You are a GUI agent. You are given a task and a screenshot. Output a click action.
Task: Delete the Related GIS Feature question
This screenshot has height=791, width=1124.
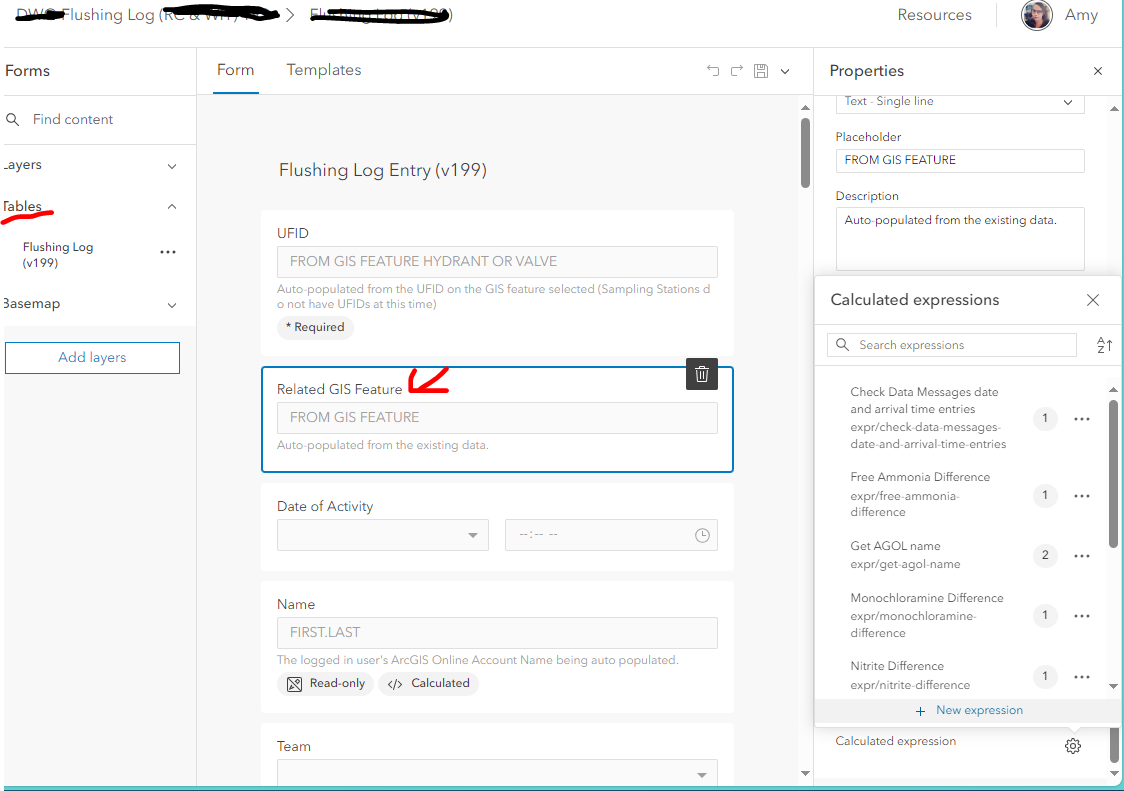pyautogui.click(x=701, y=373)
